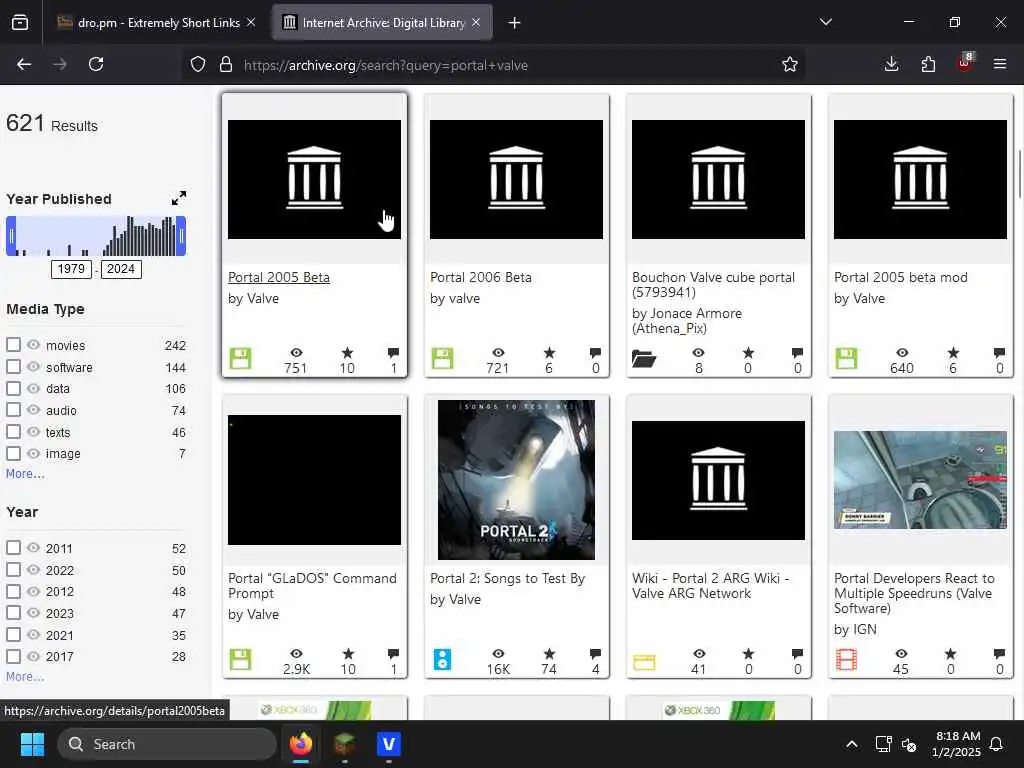Image resolution: width=1024 pixels, height=768 pixels.
Task: Bookmark this page with the star icon
Action: (x=790, y=64)
